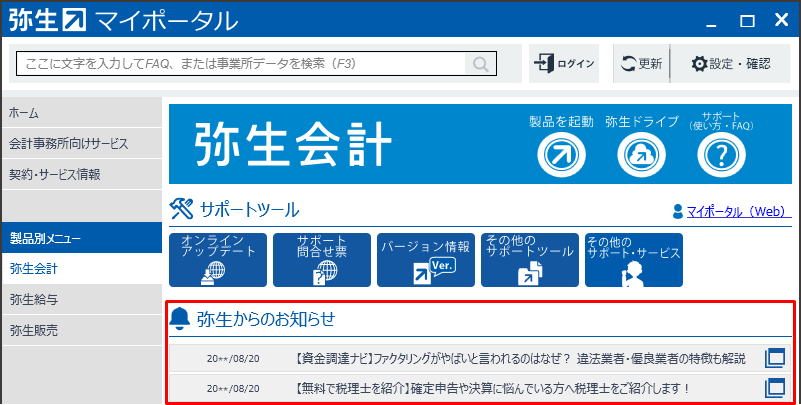The width and height of the screenshot is (801, 405).
Task: Open the 弥生ドライブ cloud icon
Action: (x=641, y=153)
